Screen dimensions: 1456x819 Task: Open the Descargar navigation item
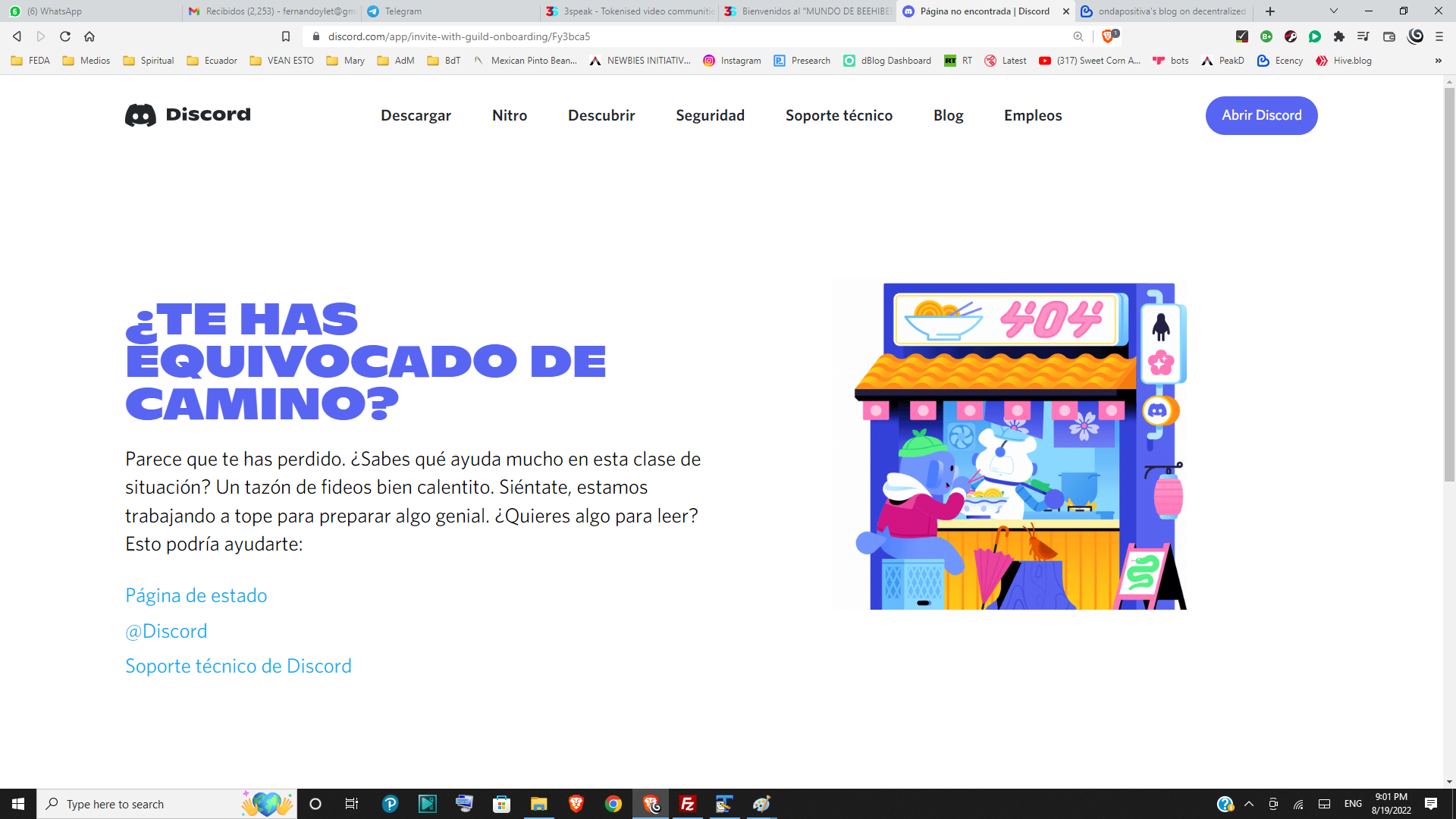416,115
